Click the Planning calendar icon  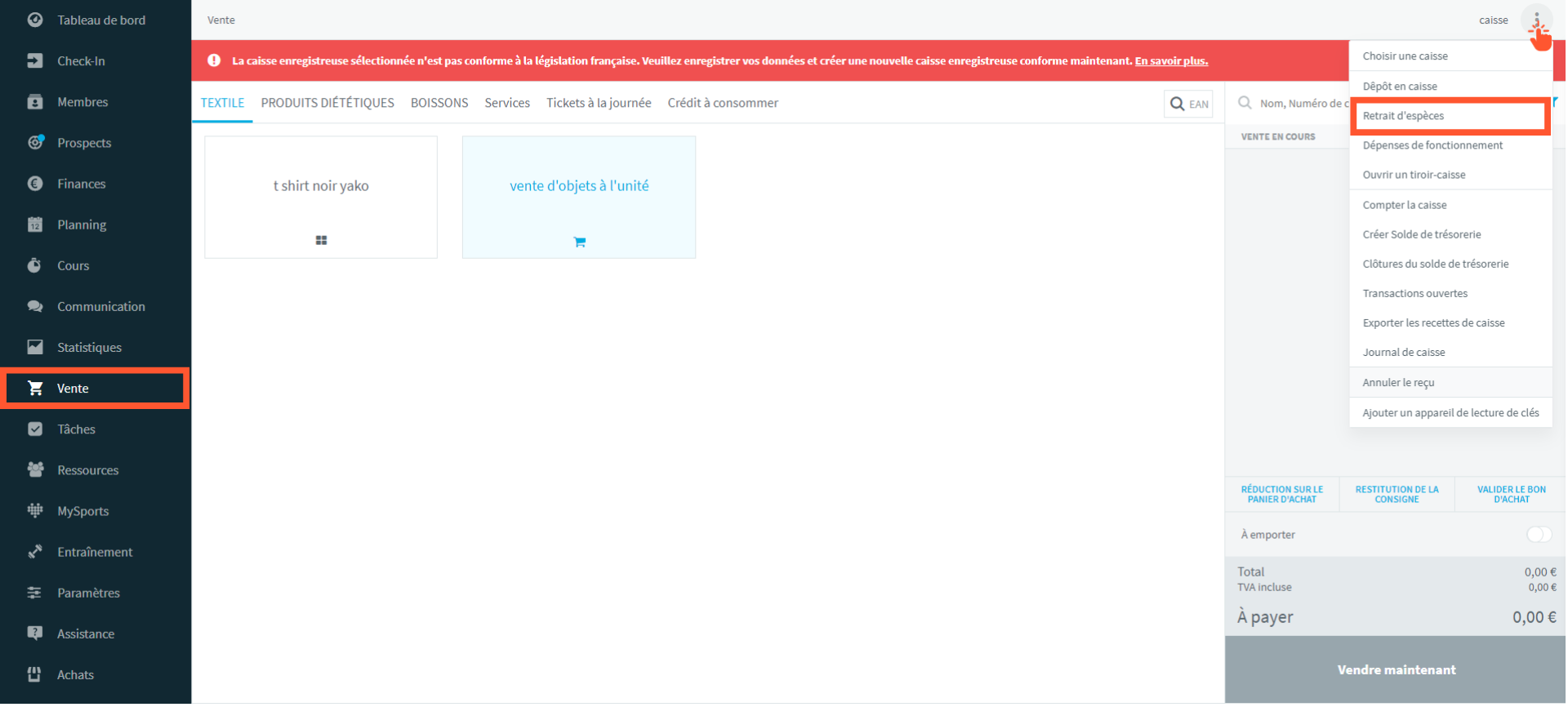[x=35, y=225]
